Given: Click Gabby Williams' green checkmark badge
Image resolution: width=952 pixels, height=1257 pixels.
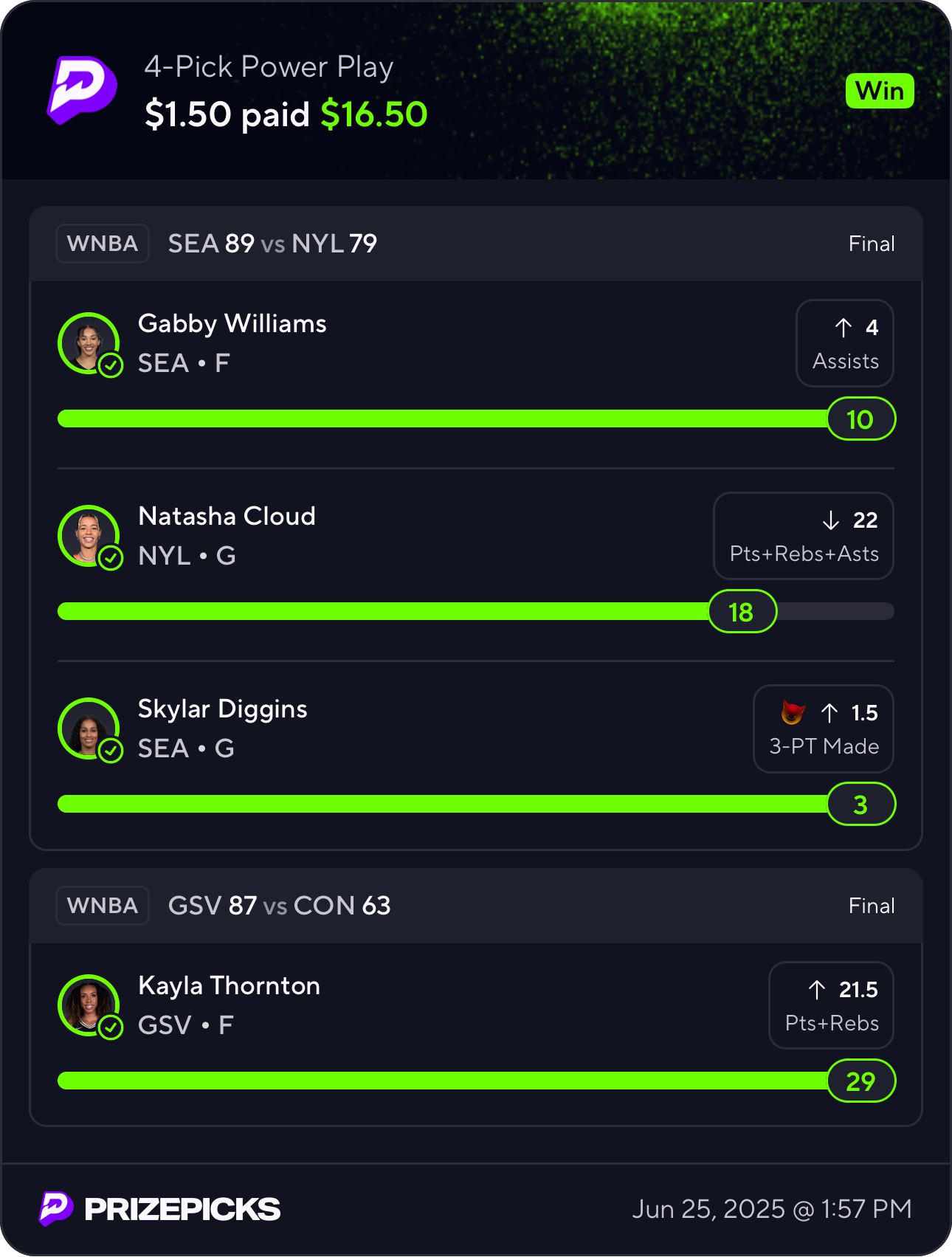Looking at the screenshot, I should pyautogui.click(x=111, y=365).
